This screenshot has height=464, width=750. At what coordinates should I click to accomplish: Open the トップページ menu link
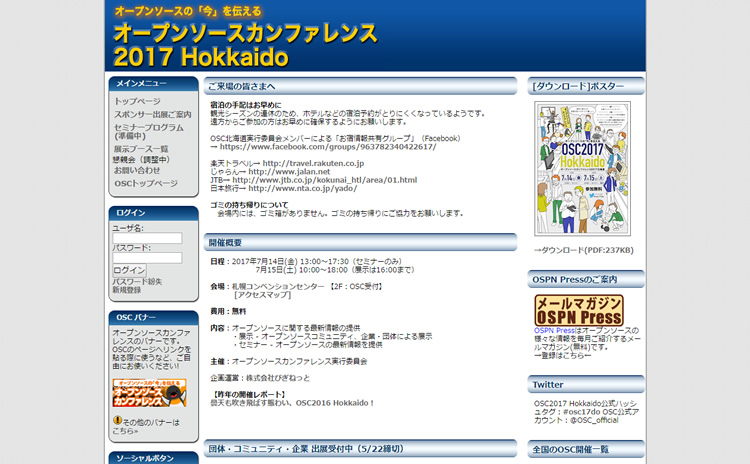(137, 101)
